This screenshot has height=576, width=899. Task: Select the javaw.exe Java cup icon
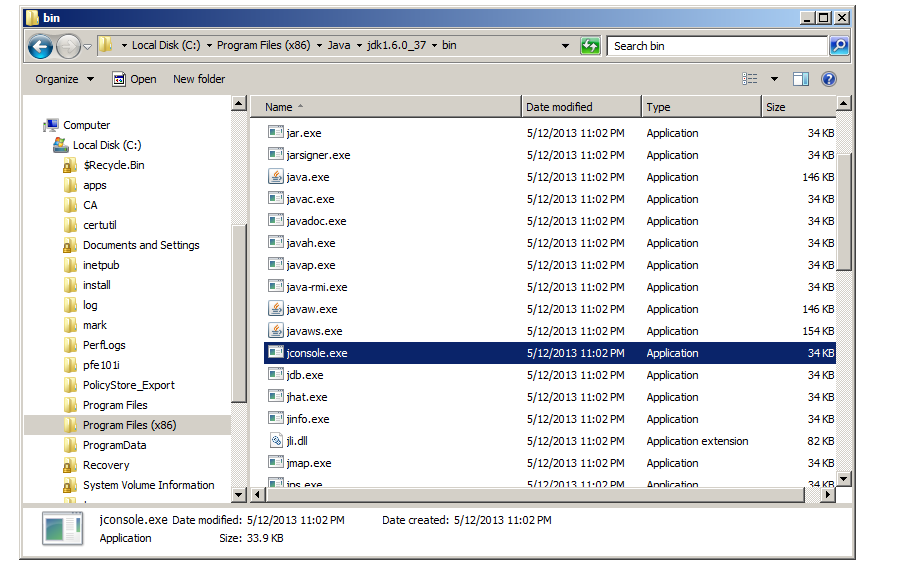(x=276, y=308)
